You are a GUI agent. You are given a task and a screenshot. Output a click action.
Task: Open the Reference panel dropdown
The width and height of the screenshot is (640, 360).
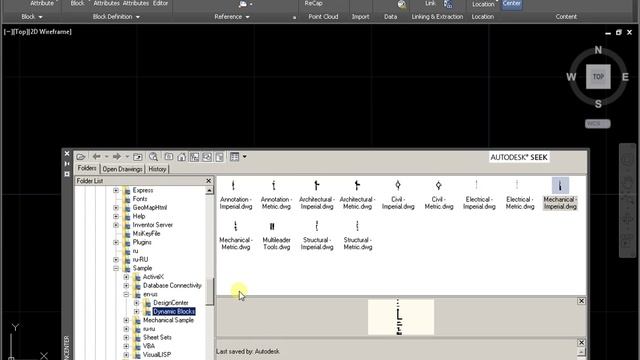click(x=232, y=17)
